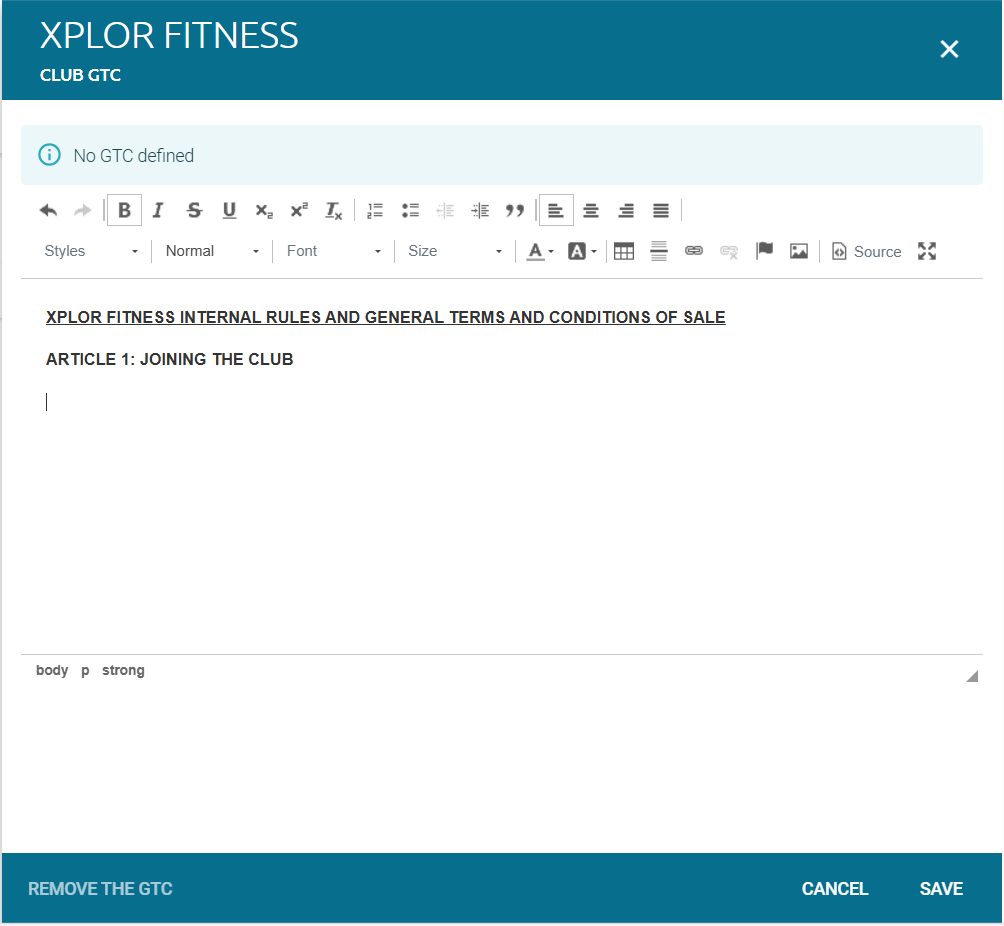The height and width of the screenshot is (926, 1004).
Task: Insert a bulleted list
Action: pyautogui.click(x=410, y=210)
